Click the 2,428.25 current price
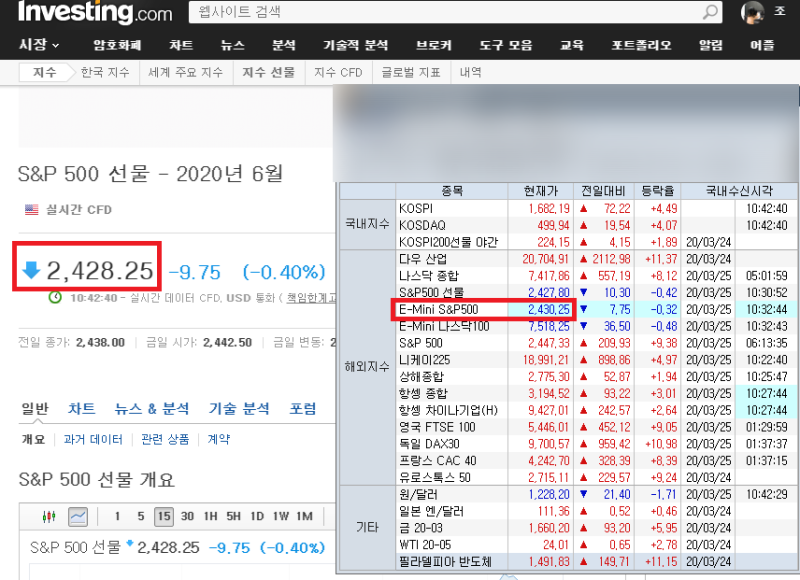Screen dimensions: 800x580 point(99,271)
